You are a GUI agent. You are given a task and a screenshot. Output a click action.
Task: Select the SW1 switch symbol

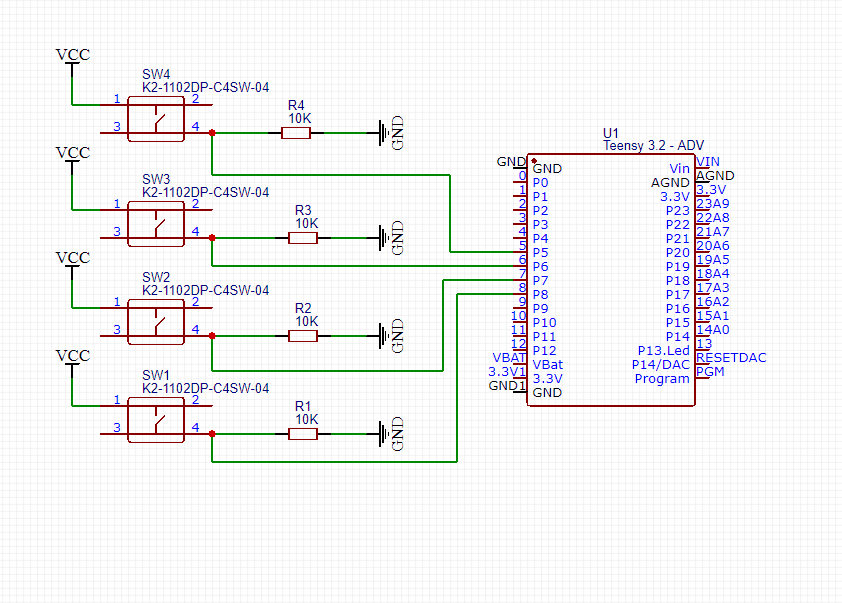pos(155,418)
